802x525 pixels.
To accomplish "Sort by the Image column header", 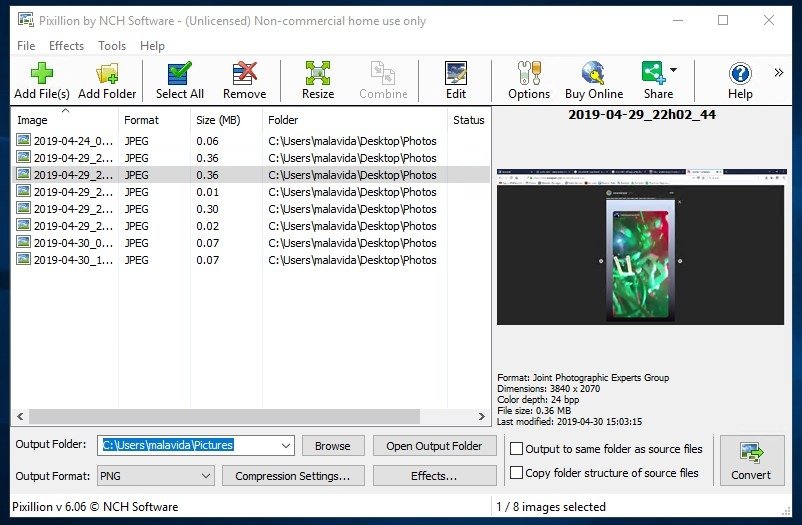I will click(x=65, y=120).
